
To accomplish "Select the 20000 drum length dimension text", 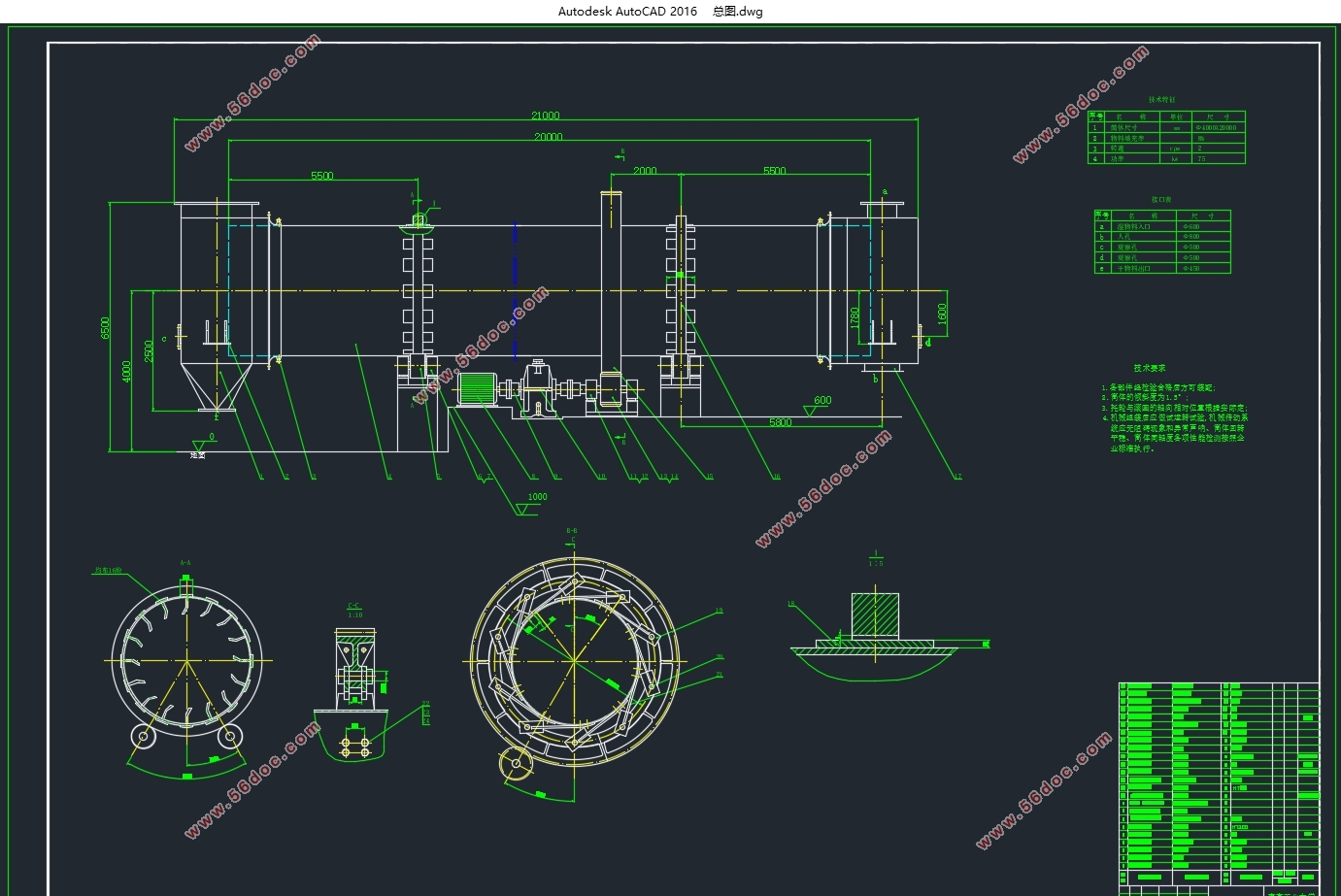I will click(548, 137).
